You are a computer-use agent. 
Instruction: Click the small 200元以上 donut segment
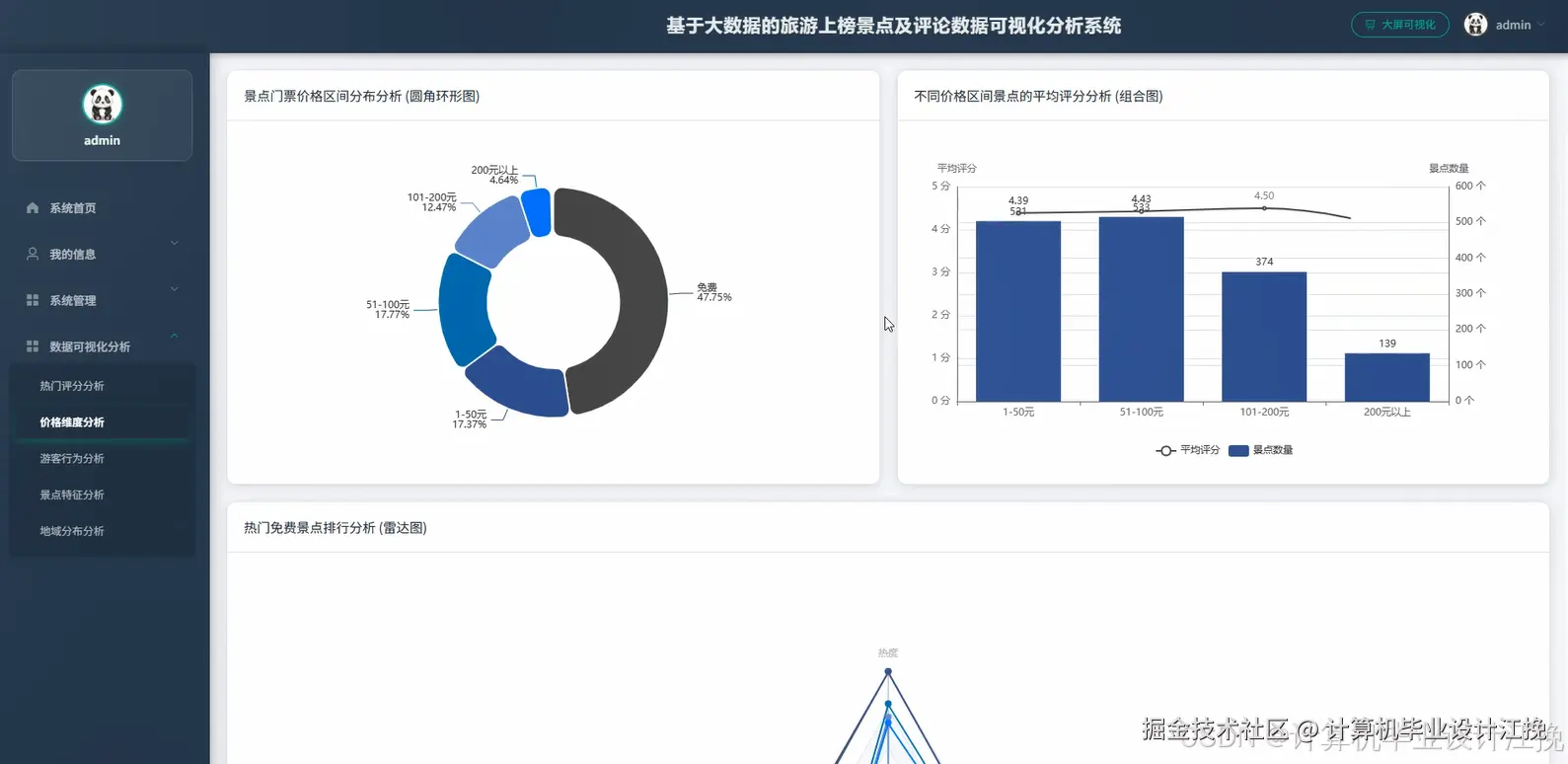(537, 212)
